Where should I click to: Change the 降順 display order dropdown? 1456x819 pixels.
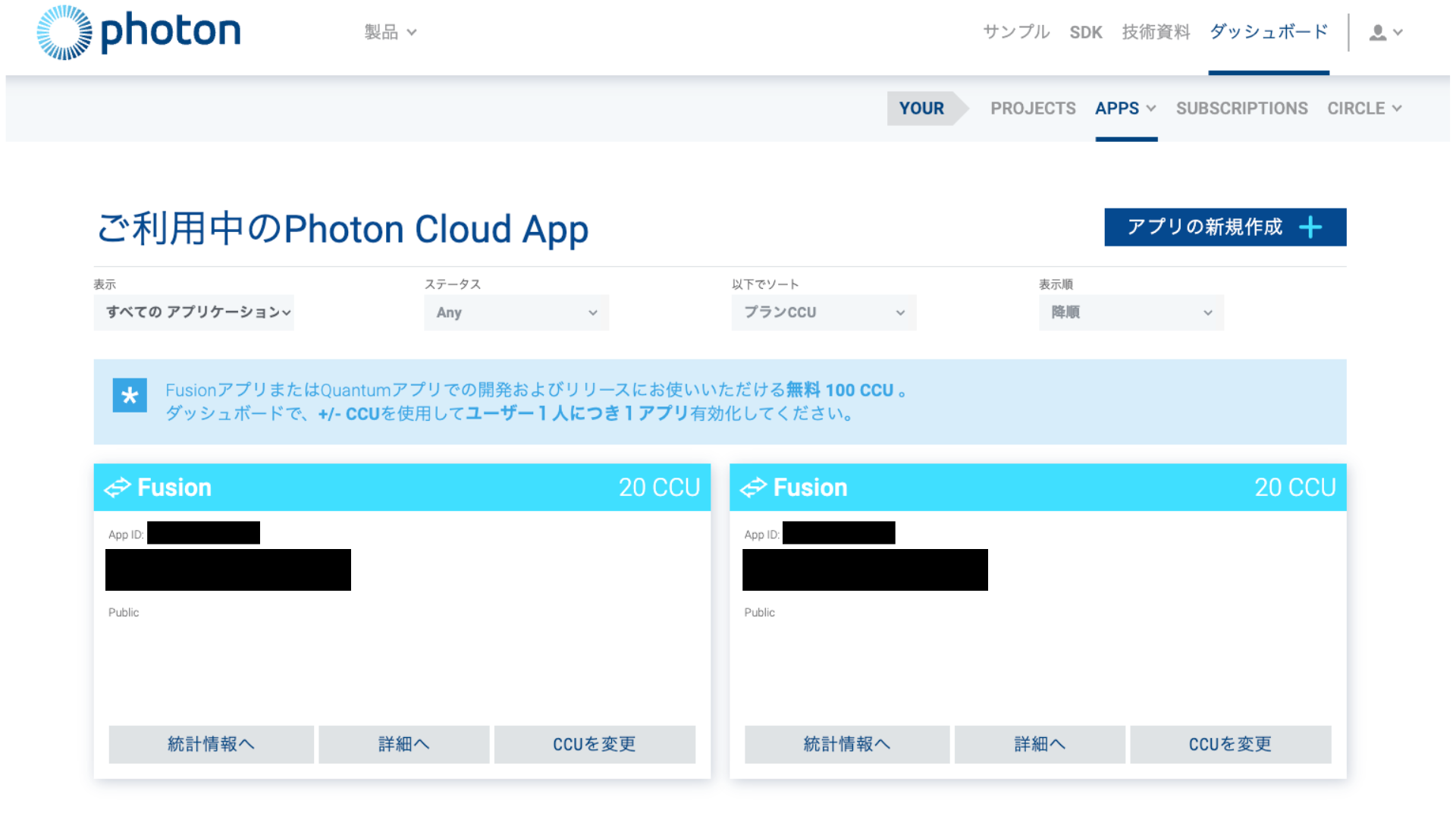click(1130, 312)
